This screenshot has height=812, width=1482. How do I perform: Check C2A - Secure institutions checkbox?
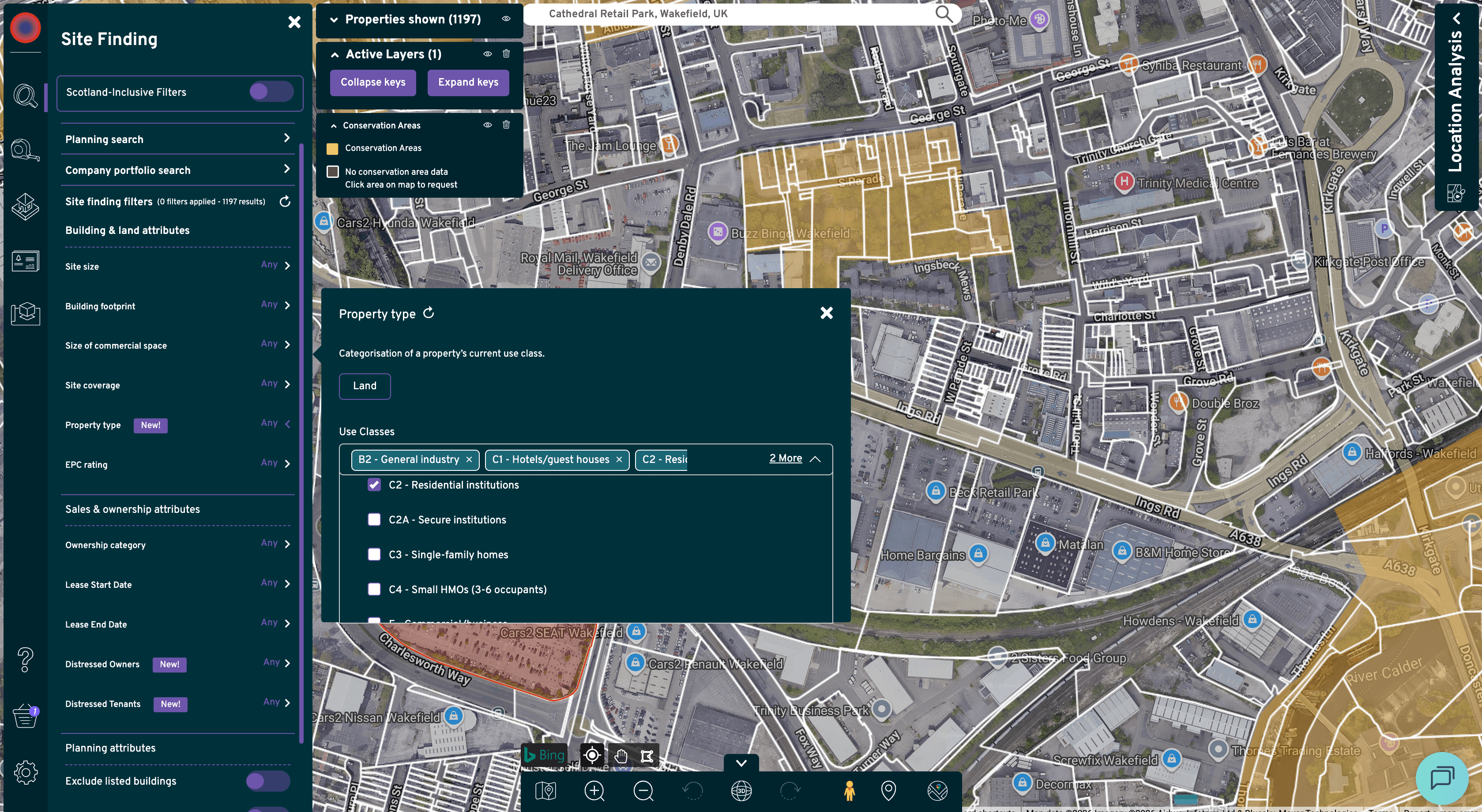pos(374,520)
